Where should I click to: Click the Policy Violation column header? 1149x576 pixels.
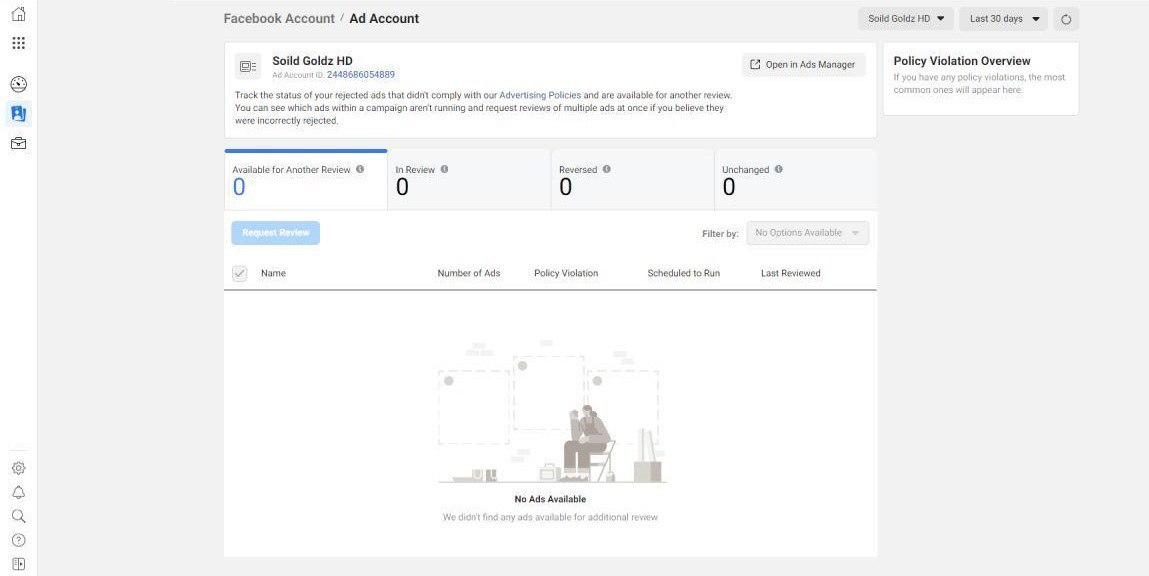click(x=566, y=273)
